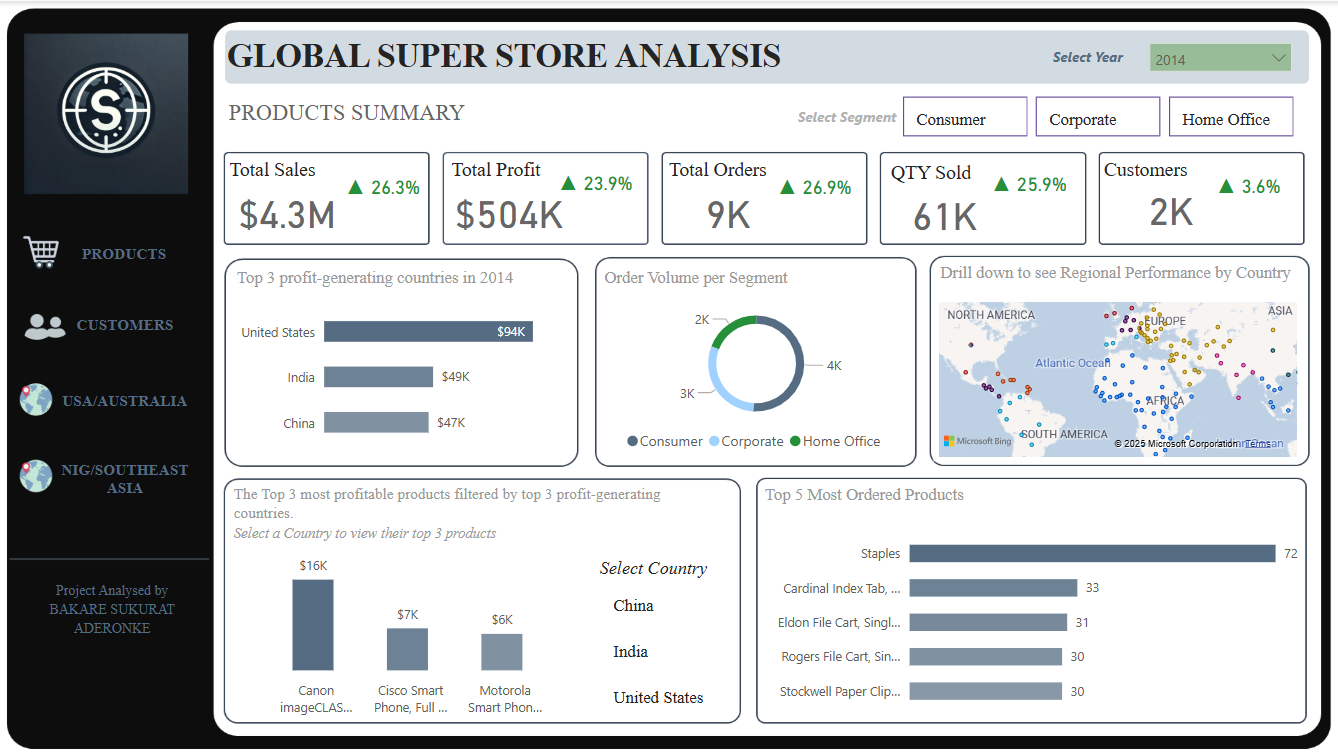This screenshot has width=1338, height=754.
Task: Open NIG/SOUTHEAST ASIA page
Action: tap(124, 479)
